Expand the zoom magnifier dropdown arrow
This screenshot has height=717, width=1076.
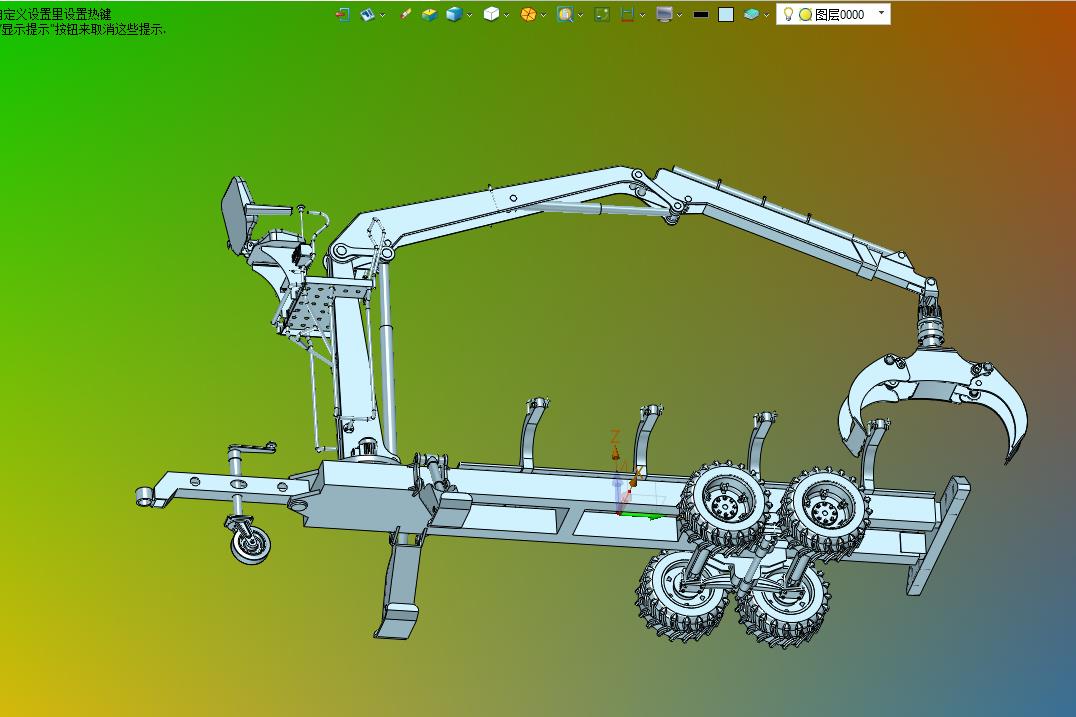[x=581, y=15]
